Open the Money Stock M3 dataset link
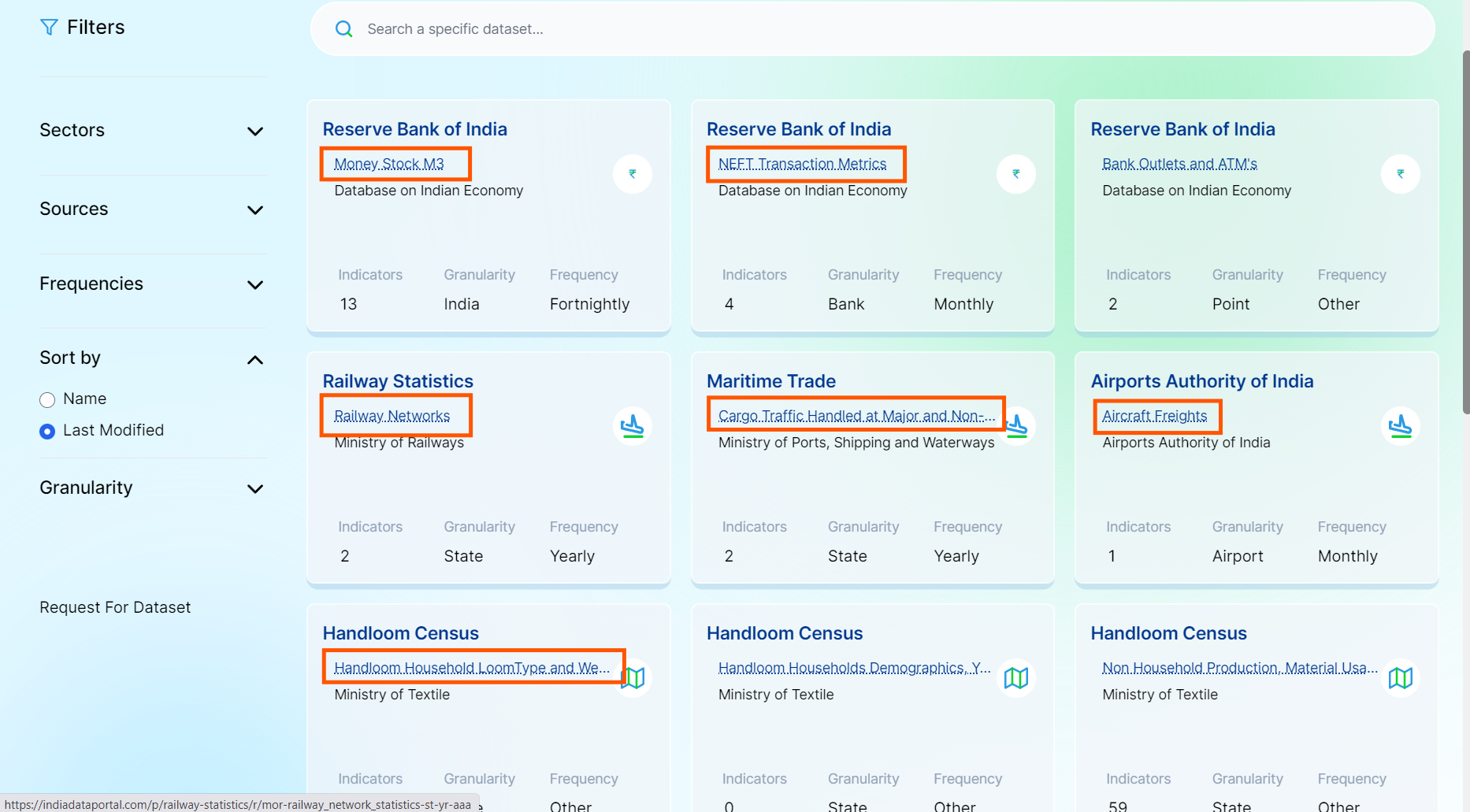Image resolution: width=1470 pixels, height=812 pixels. tap(389, 164)
